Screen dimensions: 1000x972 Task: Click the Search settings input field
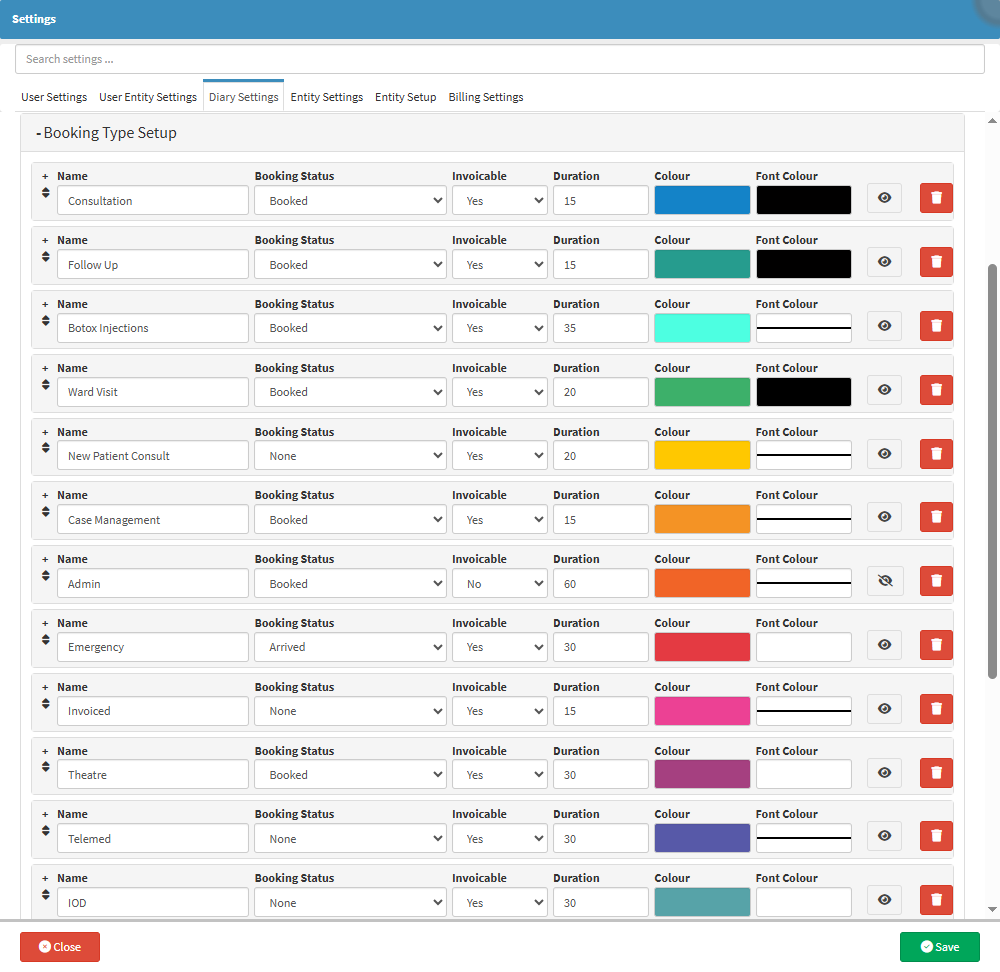pyautogui.click(x=500, y=59)
